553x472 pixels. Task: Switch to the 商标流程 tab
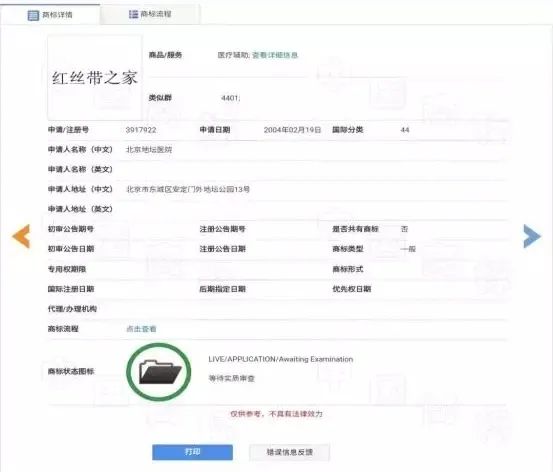tap(150, 14)
